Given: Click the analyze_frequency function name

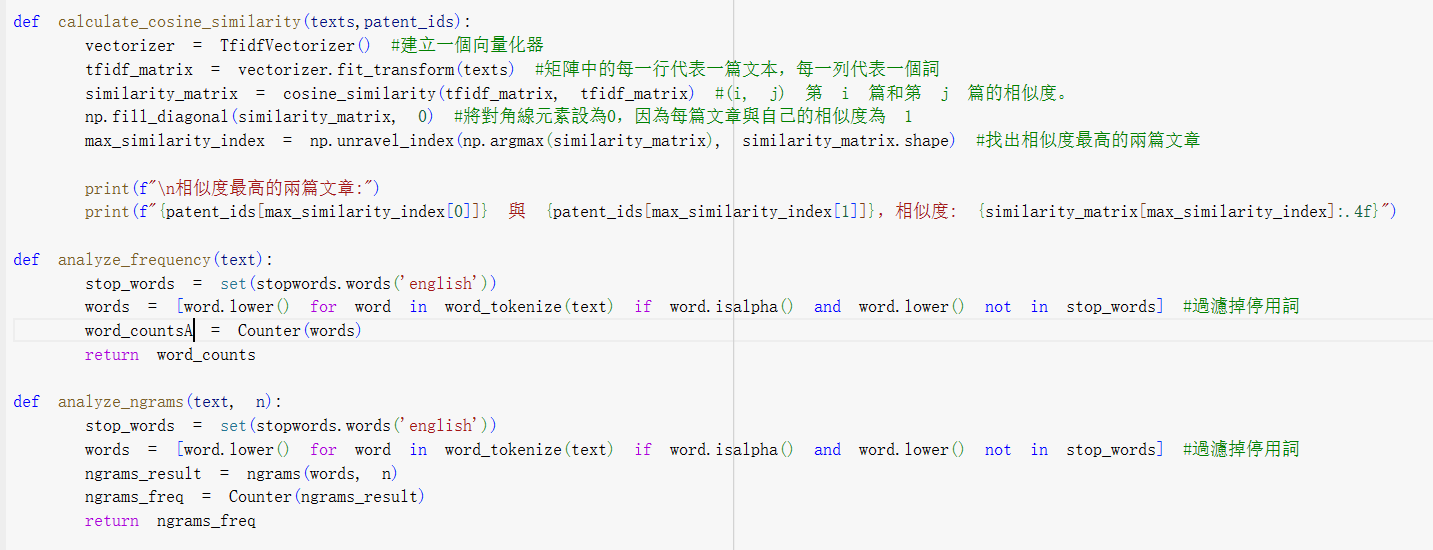Looking at the screenshot, I should [135, 260].
